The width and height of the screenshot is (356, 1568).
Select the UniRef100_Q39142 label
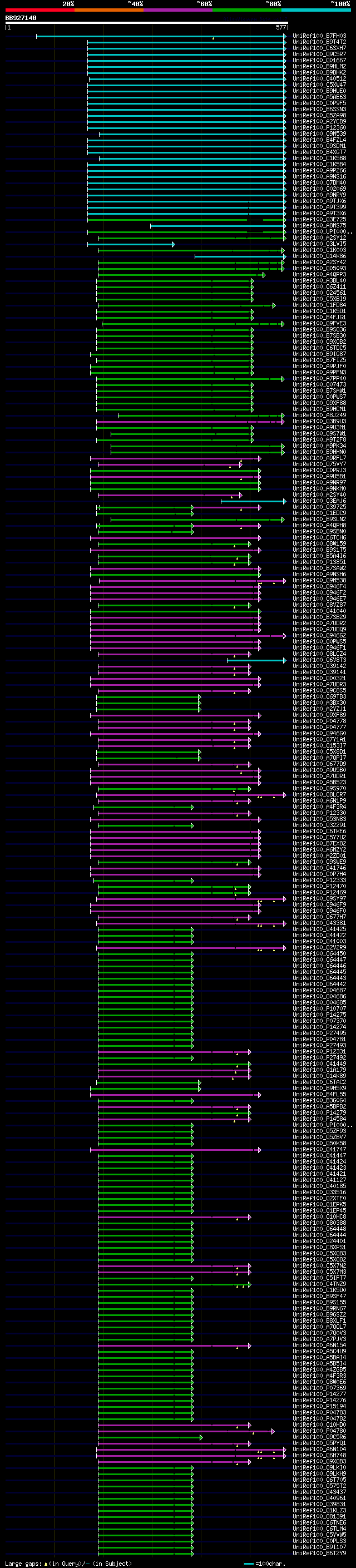pyautogui.click(x=319, y=666)
